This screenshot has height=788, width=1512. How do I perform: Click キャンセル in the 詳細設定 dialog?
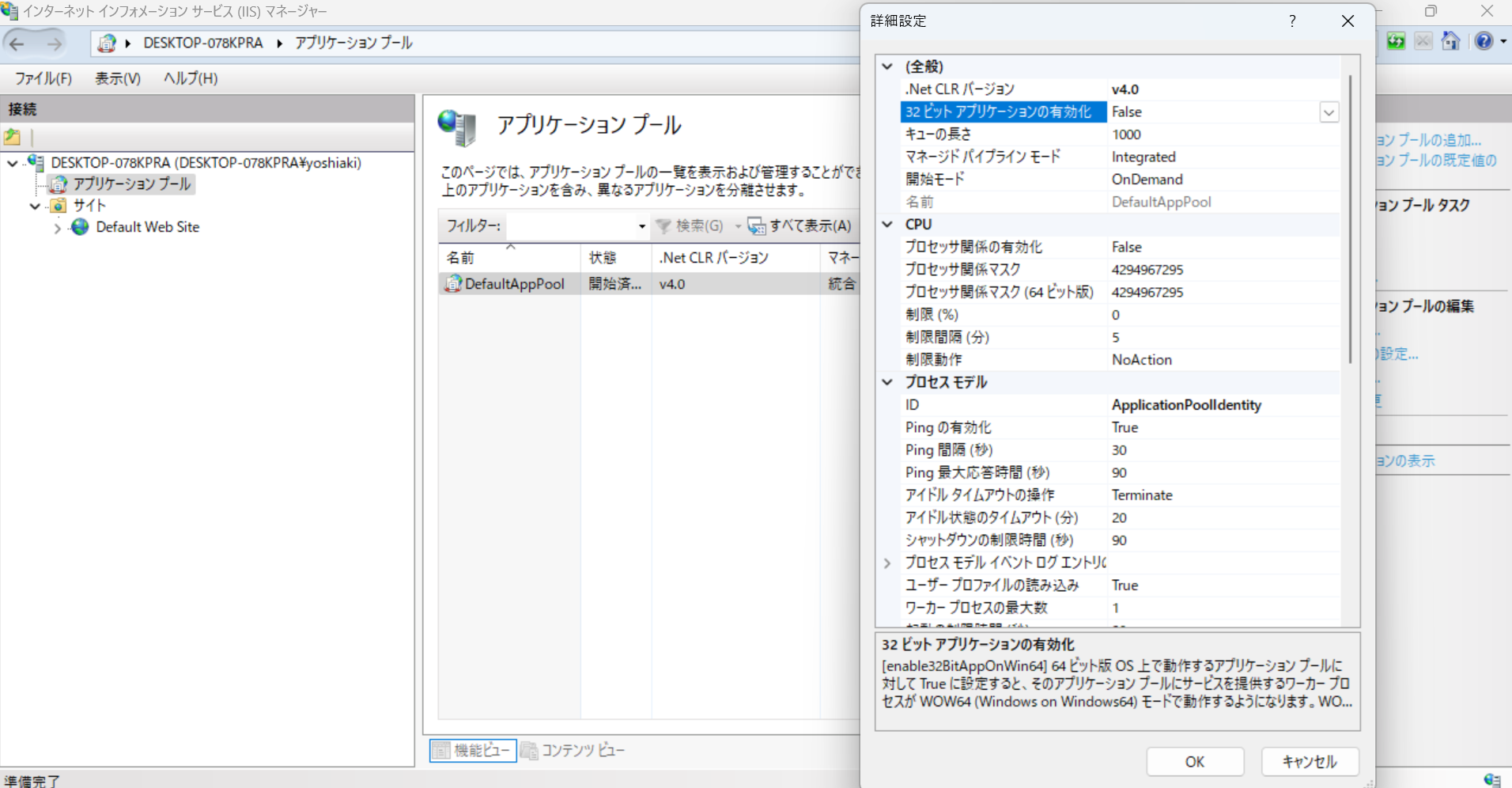point(1310,762)
